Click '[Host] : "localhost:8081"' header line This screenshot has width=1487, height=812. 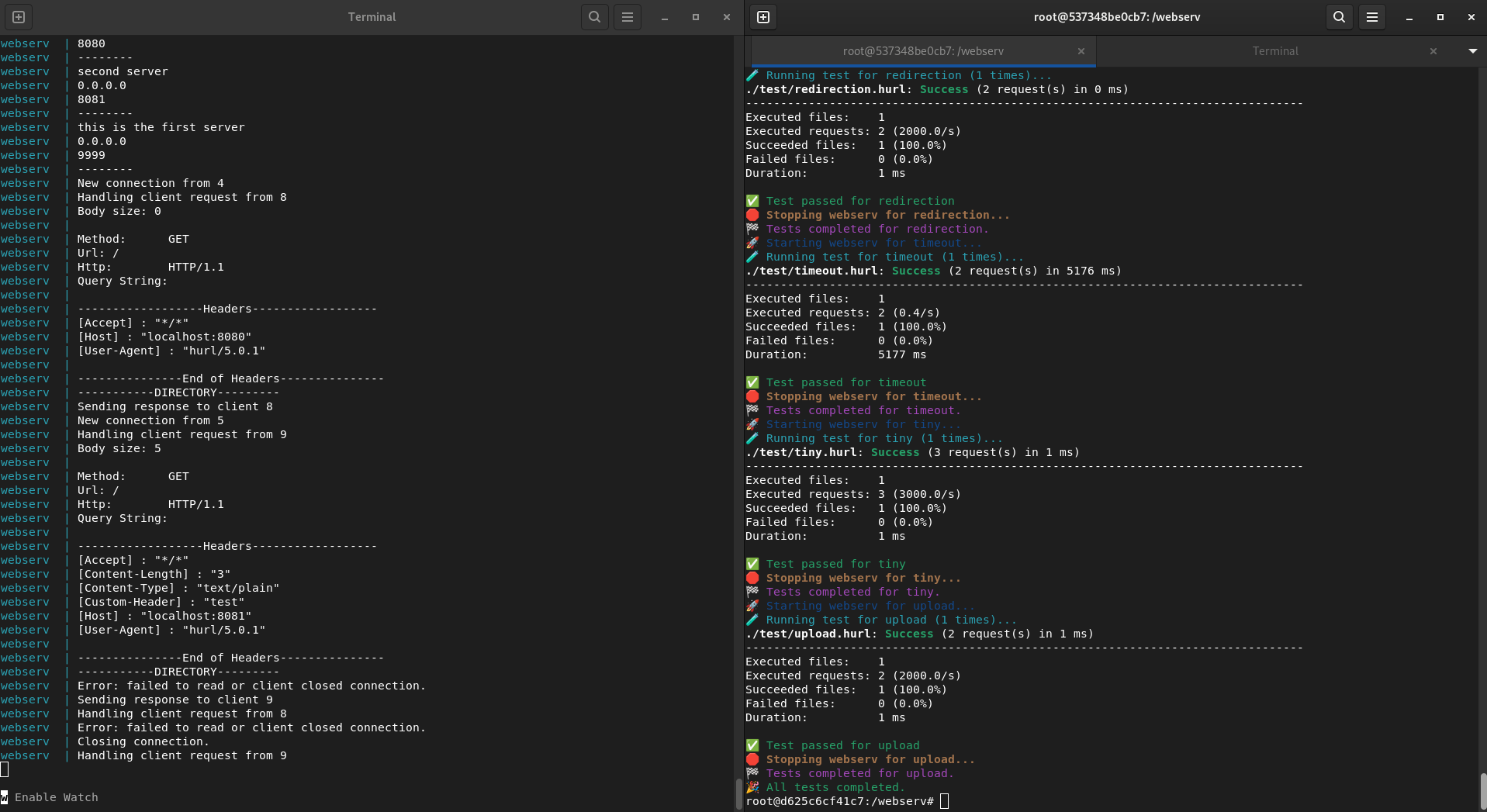[164, 616]
